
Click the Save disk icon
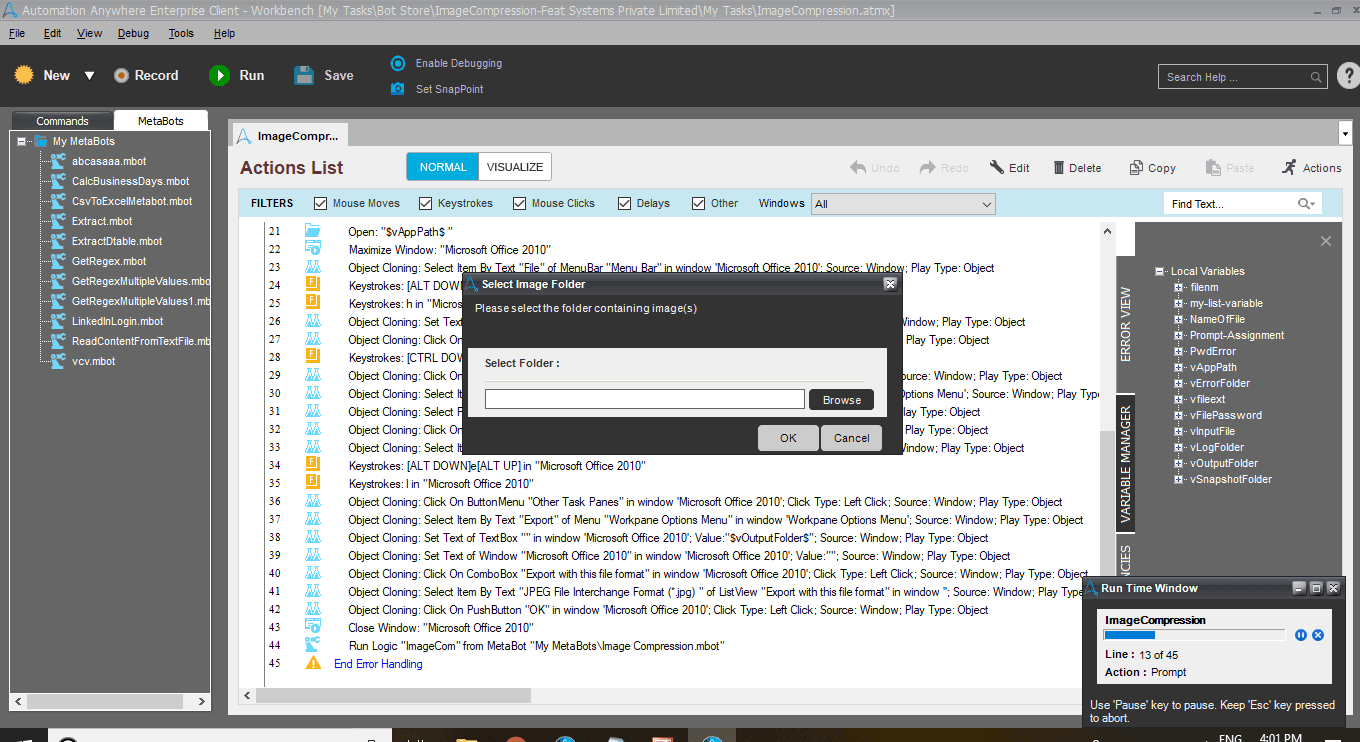[x=305, y=75]
